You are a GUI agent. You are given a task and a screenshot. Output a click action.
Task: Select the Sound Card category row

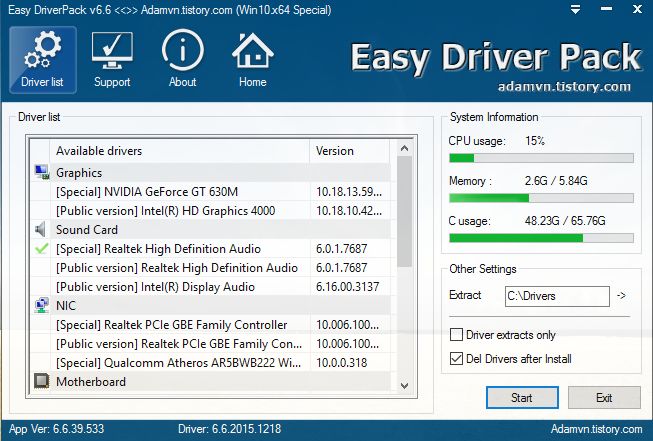(210, 229)
